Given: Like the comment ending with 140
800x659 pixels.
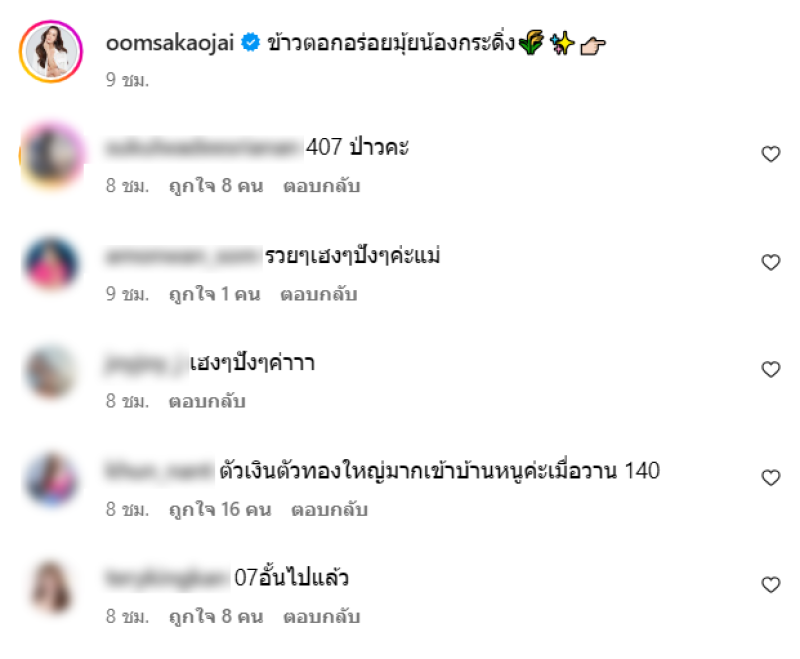Looking at the screenshot, I should pyautogui.click(x=770, y=477).
